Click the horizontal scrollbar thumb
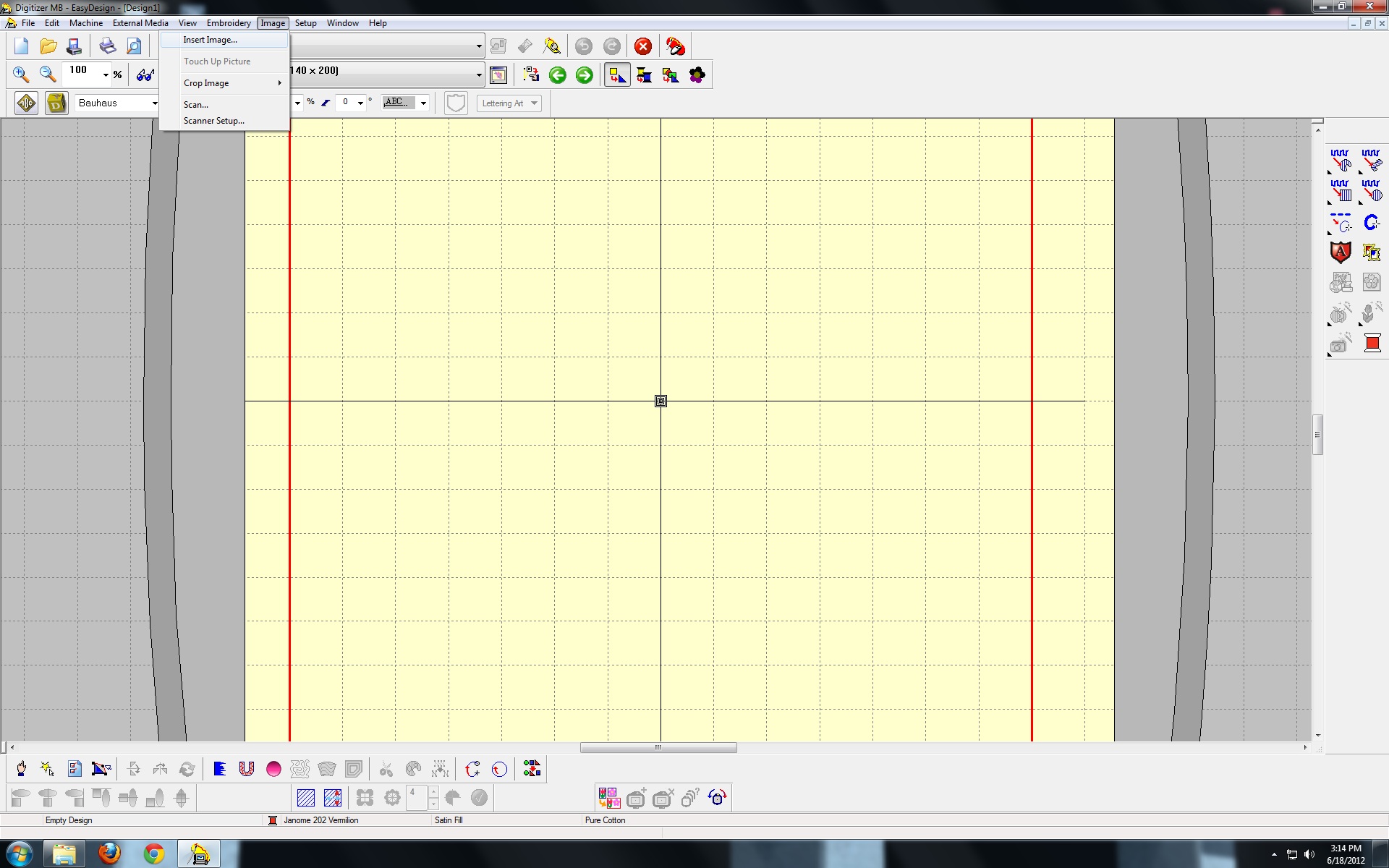The image size is (1389, 868). tap(658, 747)
